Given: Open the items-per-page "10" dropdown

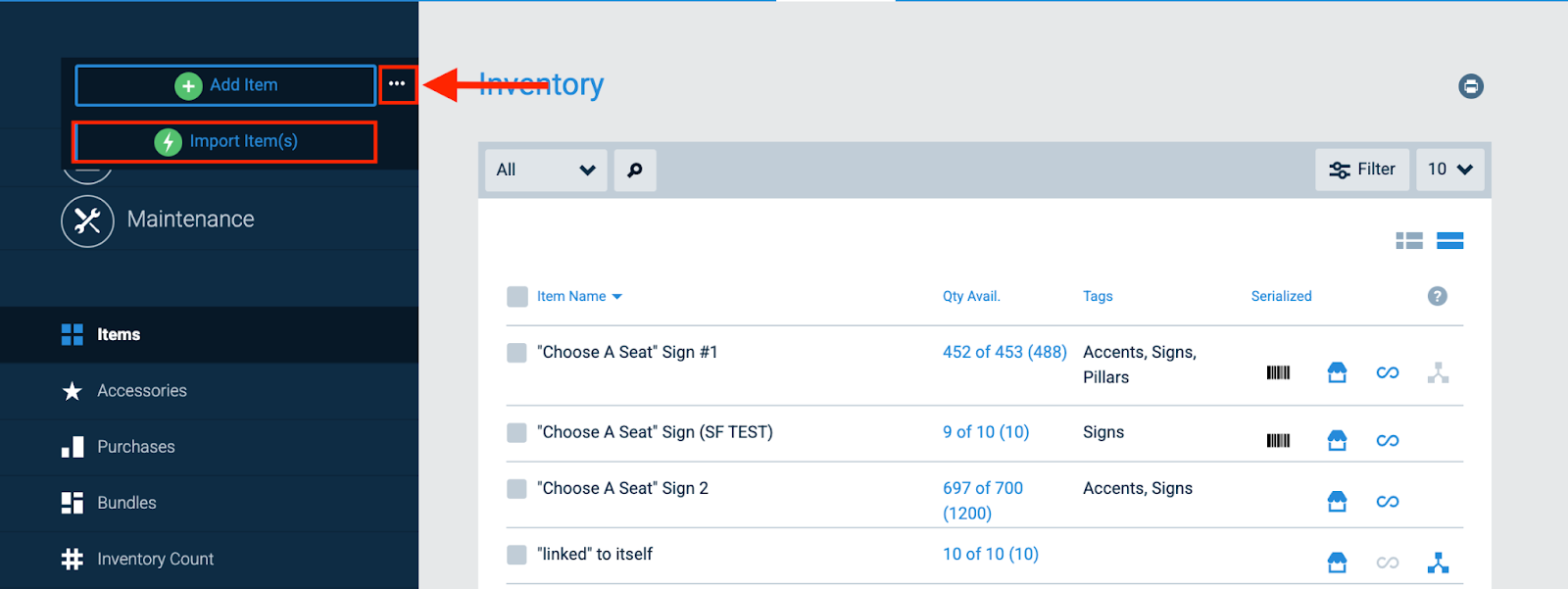Looking at the screenshot, I should (x=1449, y=170).
